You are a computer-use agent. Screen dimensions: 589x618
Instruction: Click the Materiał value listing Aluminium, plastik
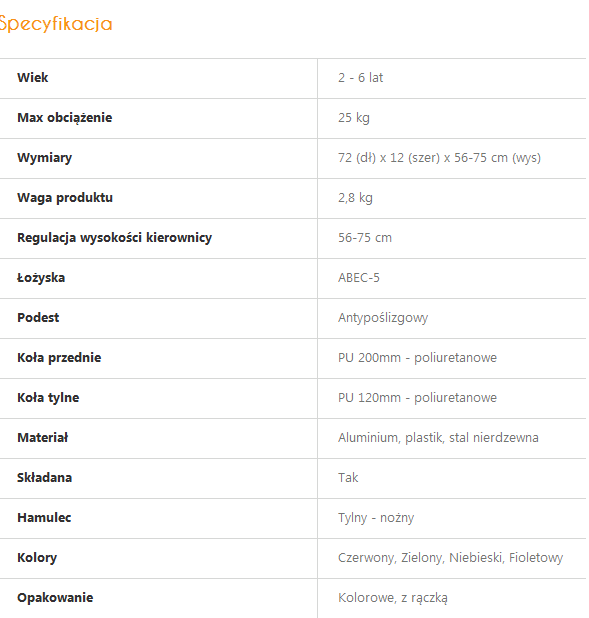coord(438,438)
